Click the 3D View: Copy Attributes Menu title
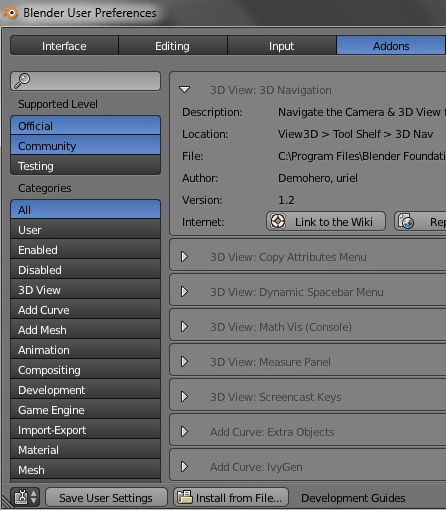The height and width of the screenshot is (510, 446). [288, 257]
